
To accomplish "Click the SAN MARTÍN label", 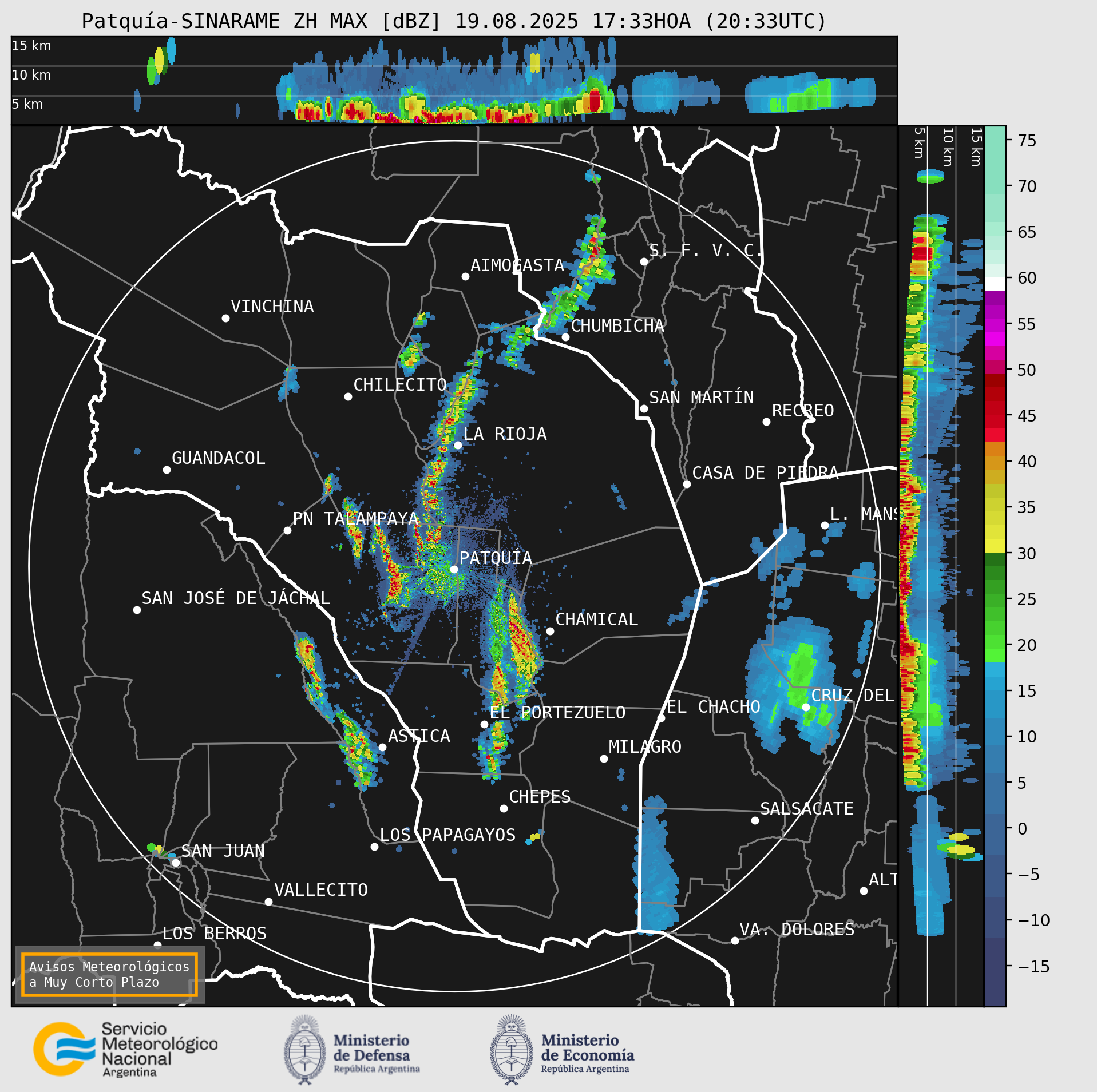I will [x=702, y=397].
